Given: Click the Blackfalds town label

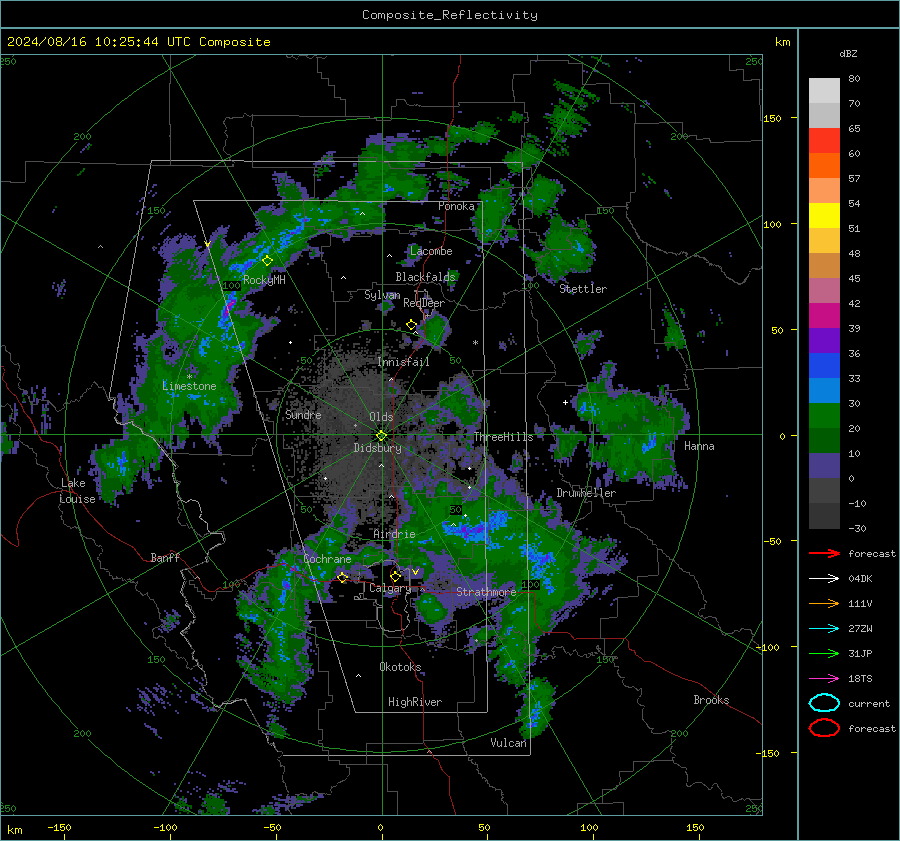Looking at the screenshot, I should (425, 277).
